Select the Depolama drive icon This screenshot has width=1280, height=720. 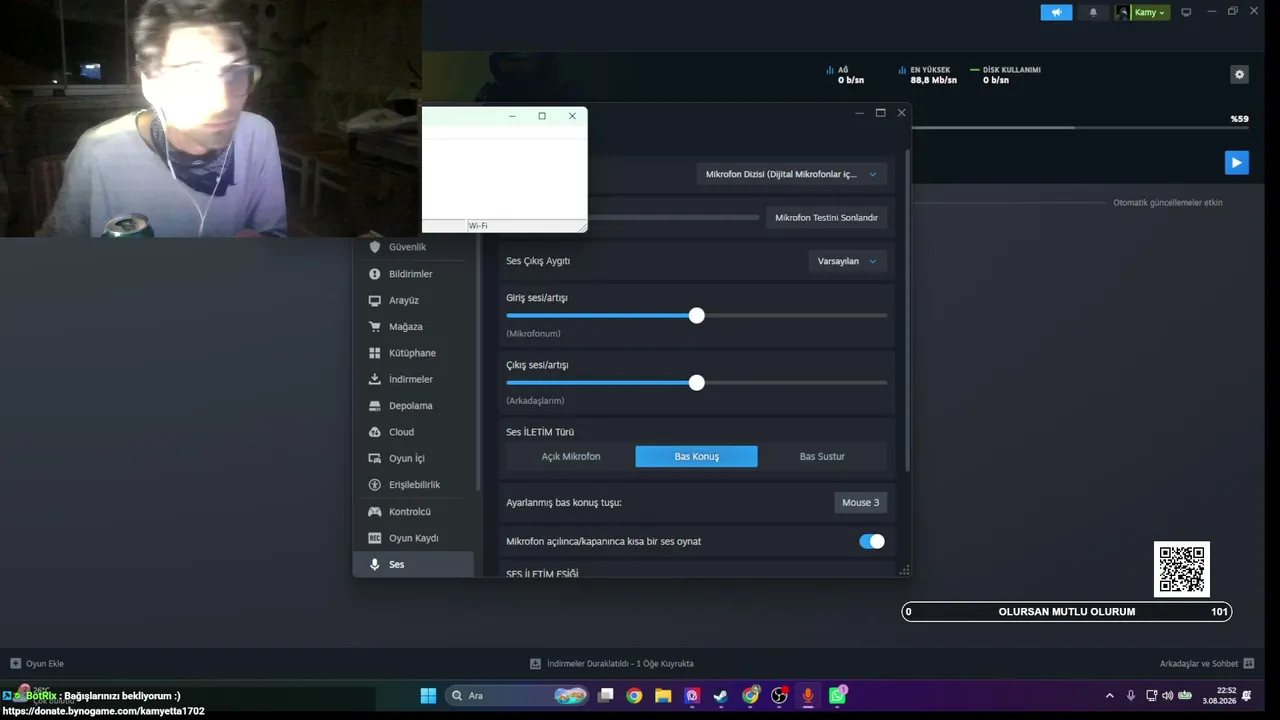pos(375,406)
